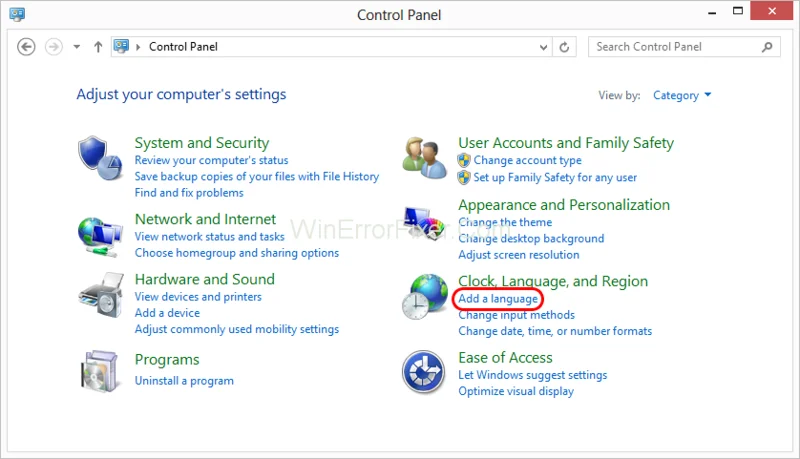Go up one folder level with arrow
The height and width of the screenshot is (459, 800).
[98, 47]
